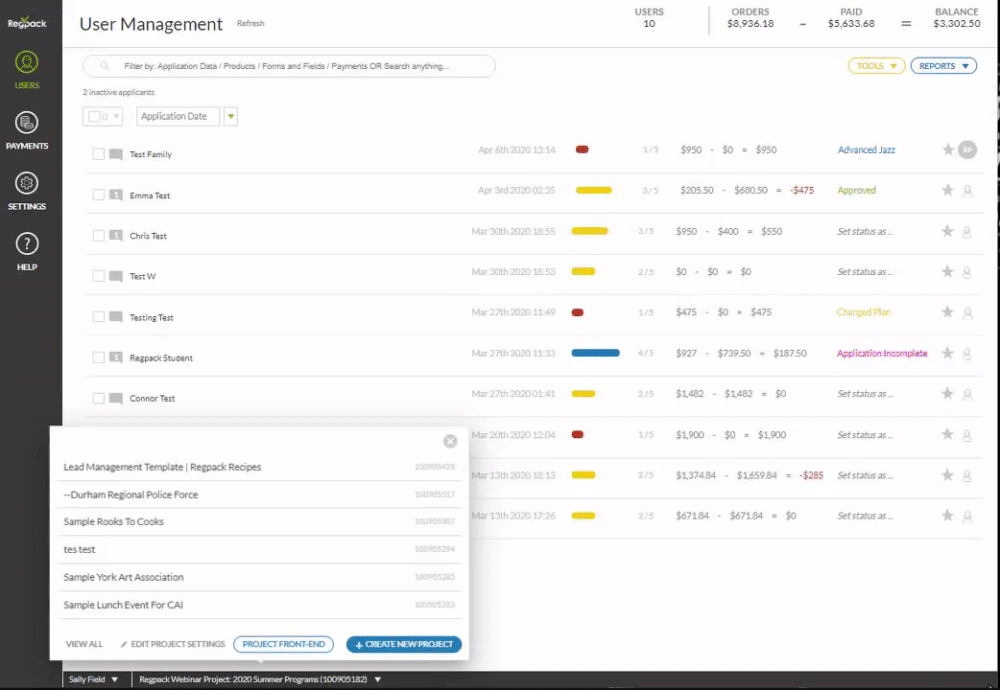
Task: Set status for Test W
Action: click(x=865, y=272)
